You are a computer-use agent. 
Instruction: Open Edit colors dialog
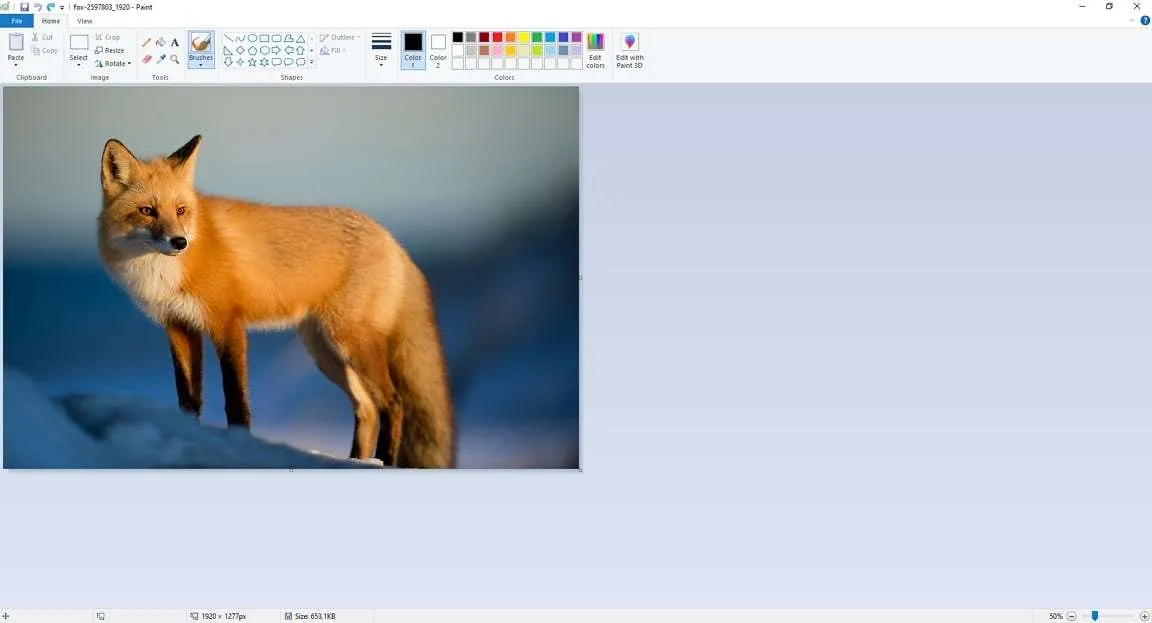596,51
